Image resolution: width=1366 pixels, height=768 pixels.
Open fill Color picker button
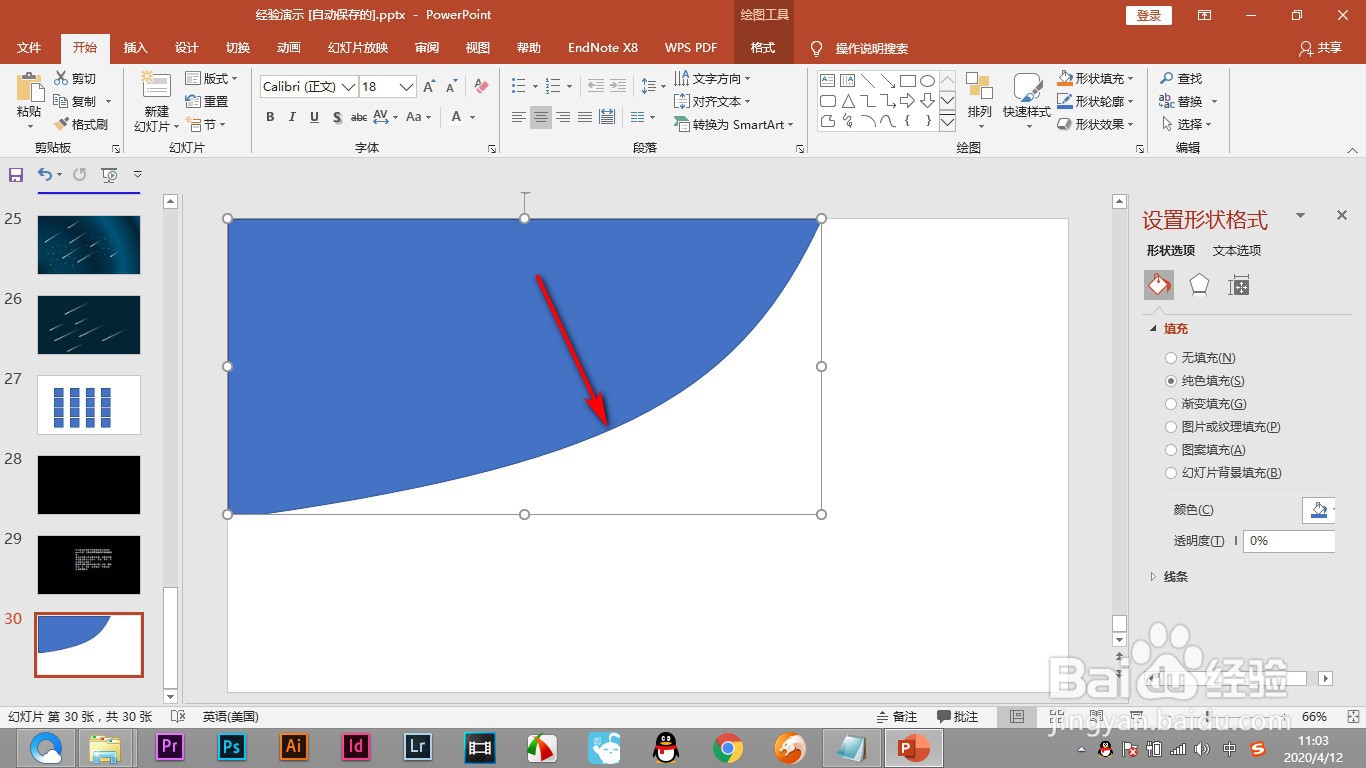(1319, 510)
